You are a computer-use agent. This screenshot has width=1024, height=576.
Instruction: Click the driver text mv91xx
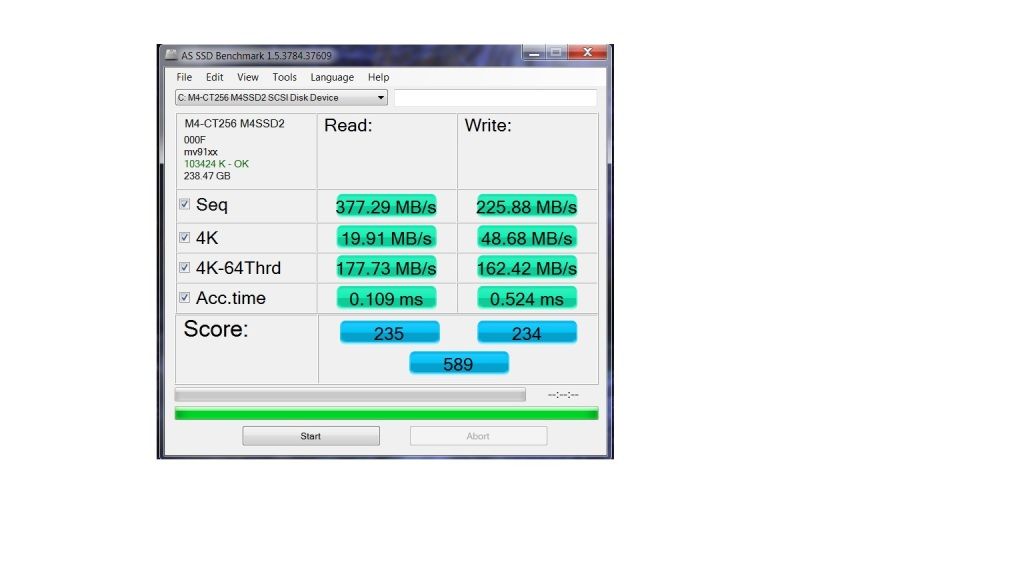[x=200, y=152]
